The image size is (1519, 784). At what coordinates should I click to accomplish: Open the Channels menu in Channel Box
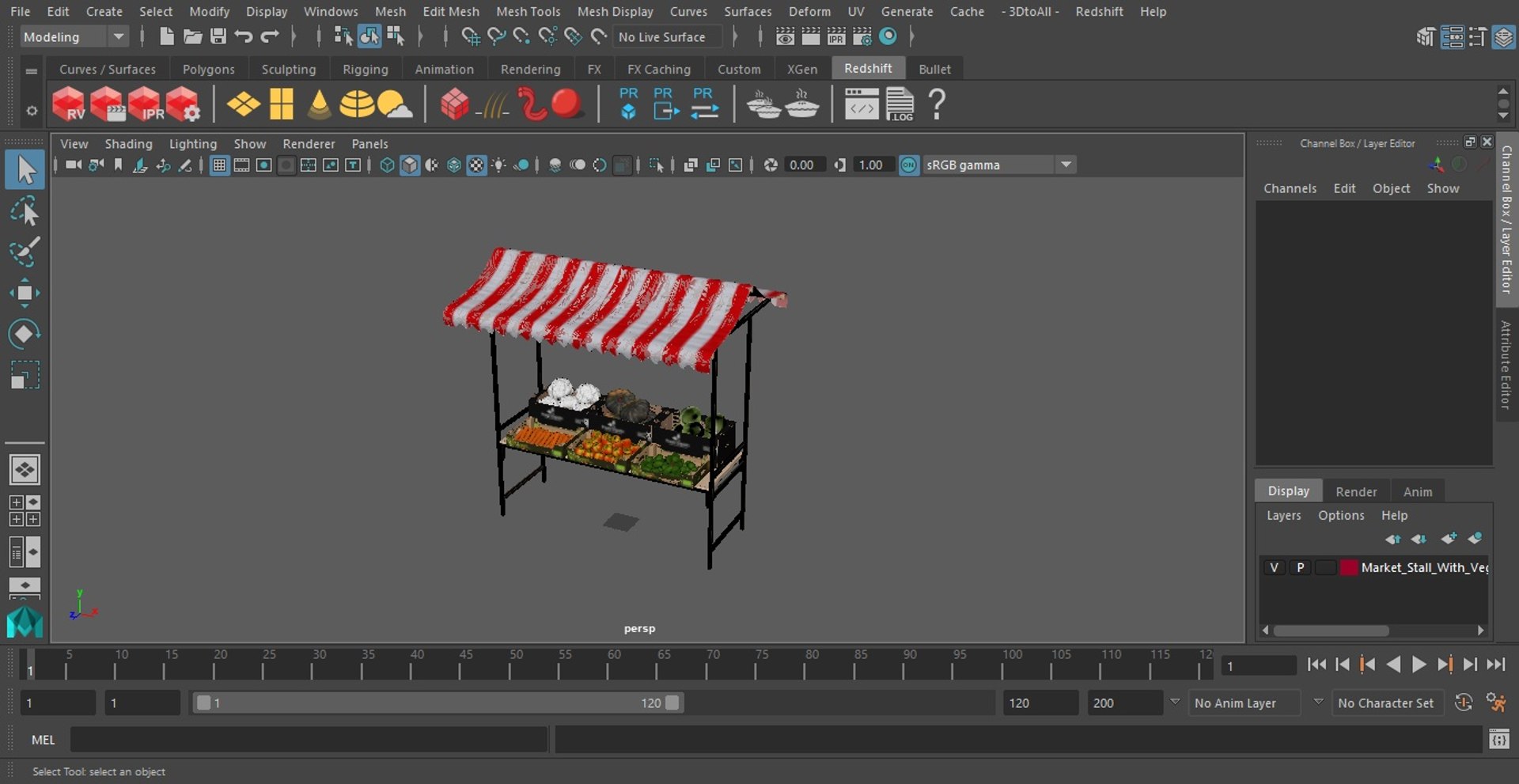coord(1290,188)
